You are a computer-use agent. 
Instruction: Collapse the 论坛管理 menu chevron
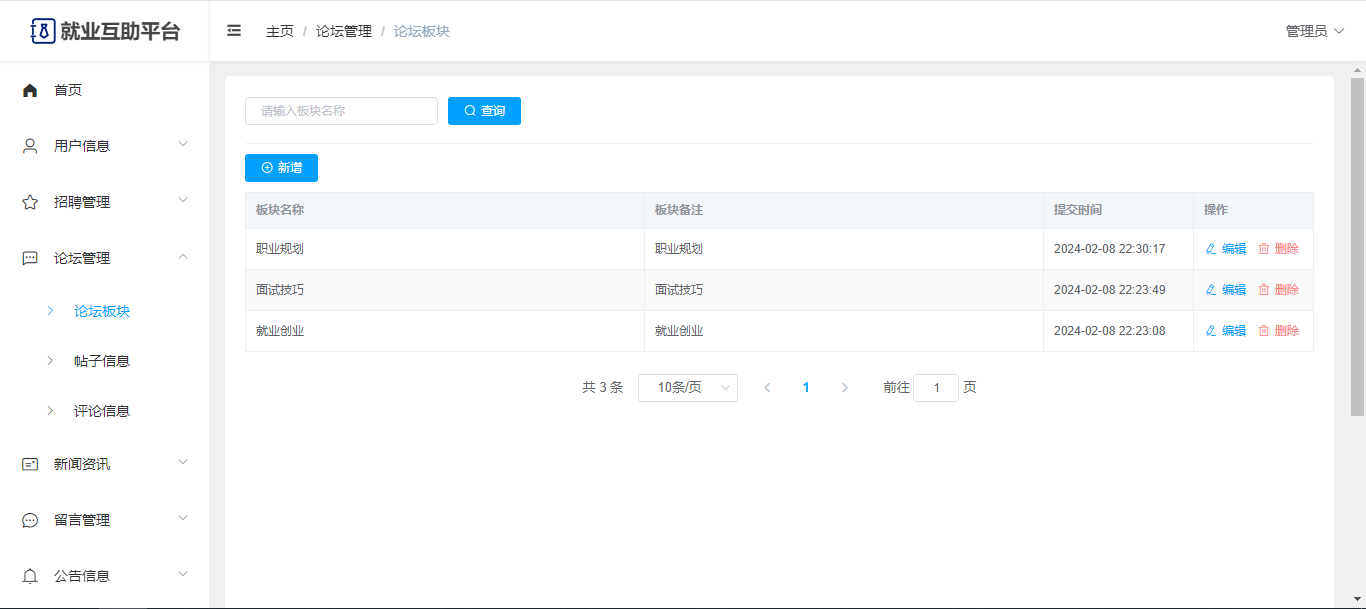point(183,257)
